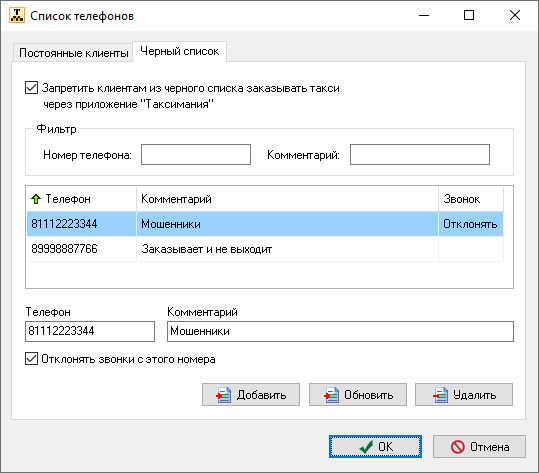
Task: Sort by the Звонок column header
Action: 471,199
